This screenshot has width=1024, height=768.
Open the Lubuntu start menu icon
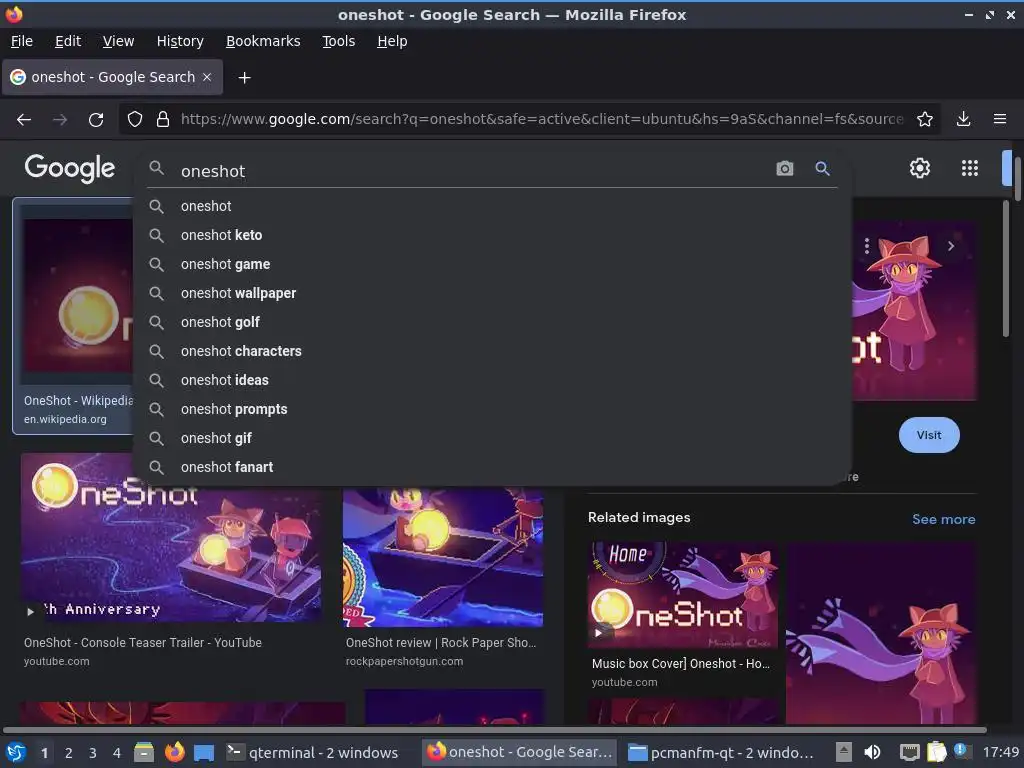coord(16,752)
